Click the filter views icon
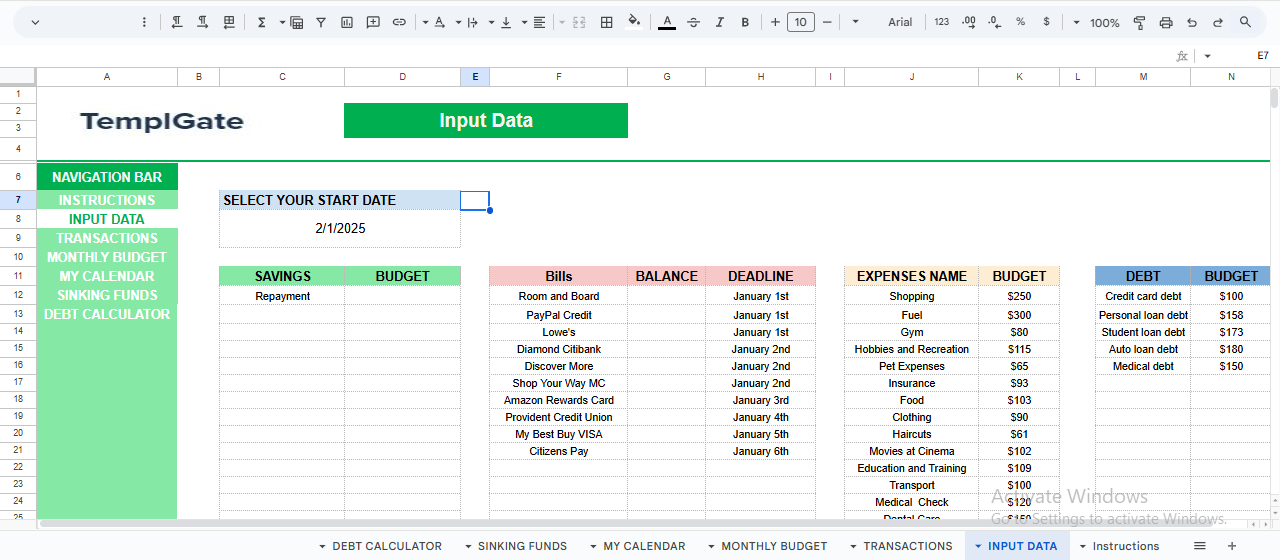Screen dimensions: 1280x560 click(x=297, y=22)
